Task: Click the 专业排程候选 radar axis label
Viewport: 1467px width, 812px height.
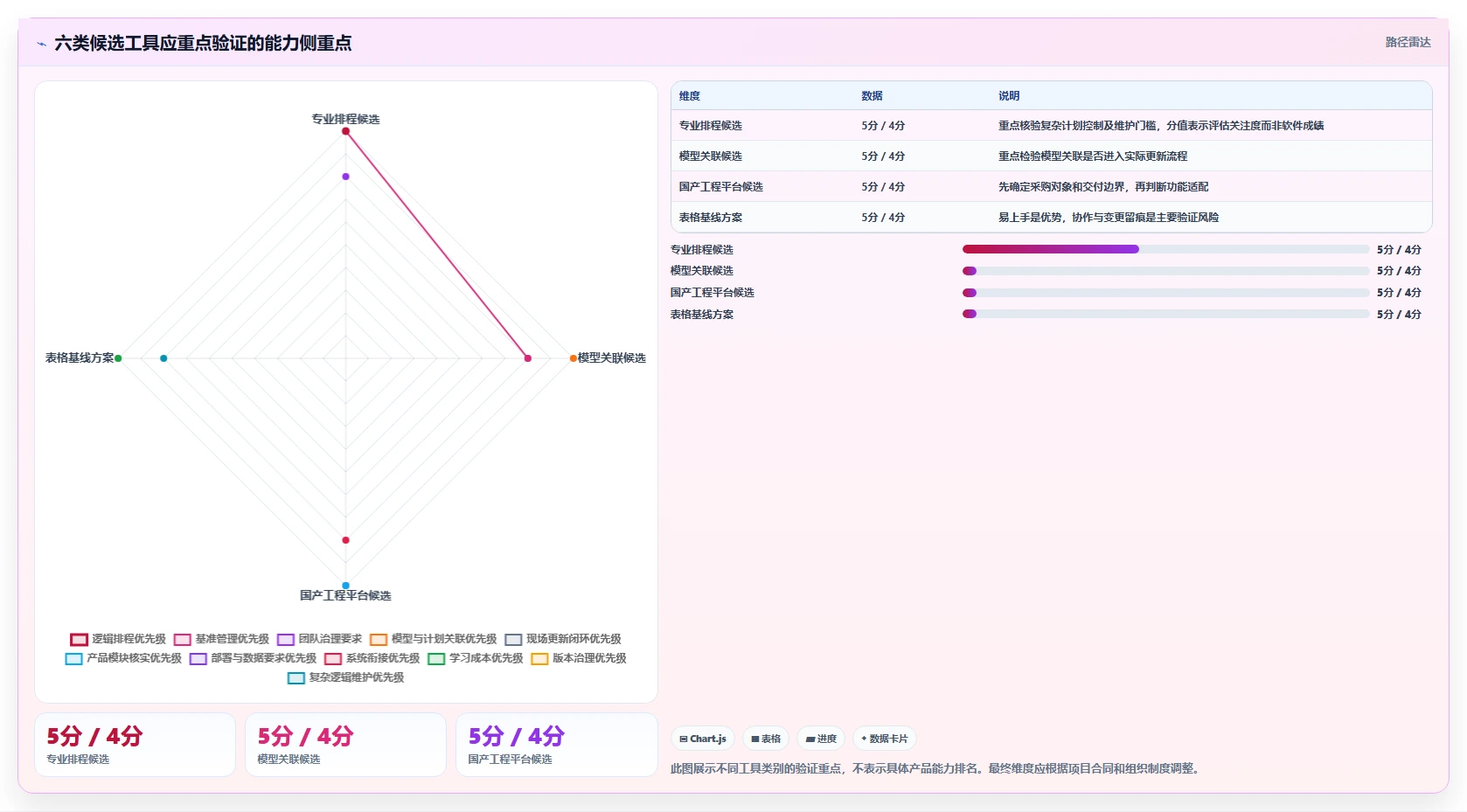Action: (345, 119)
